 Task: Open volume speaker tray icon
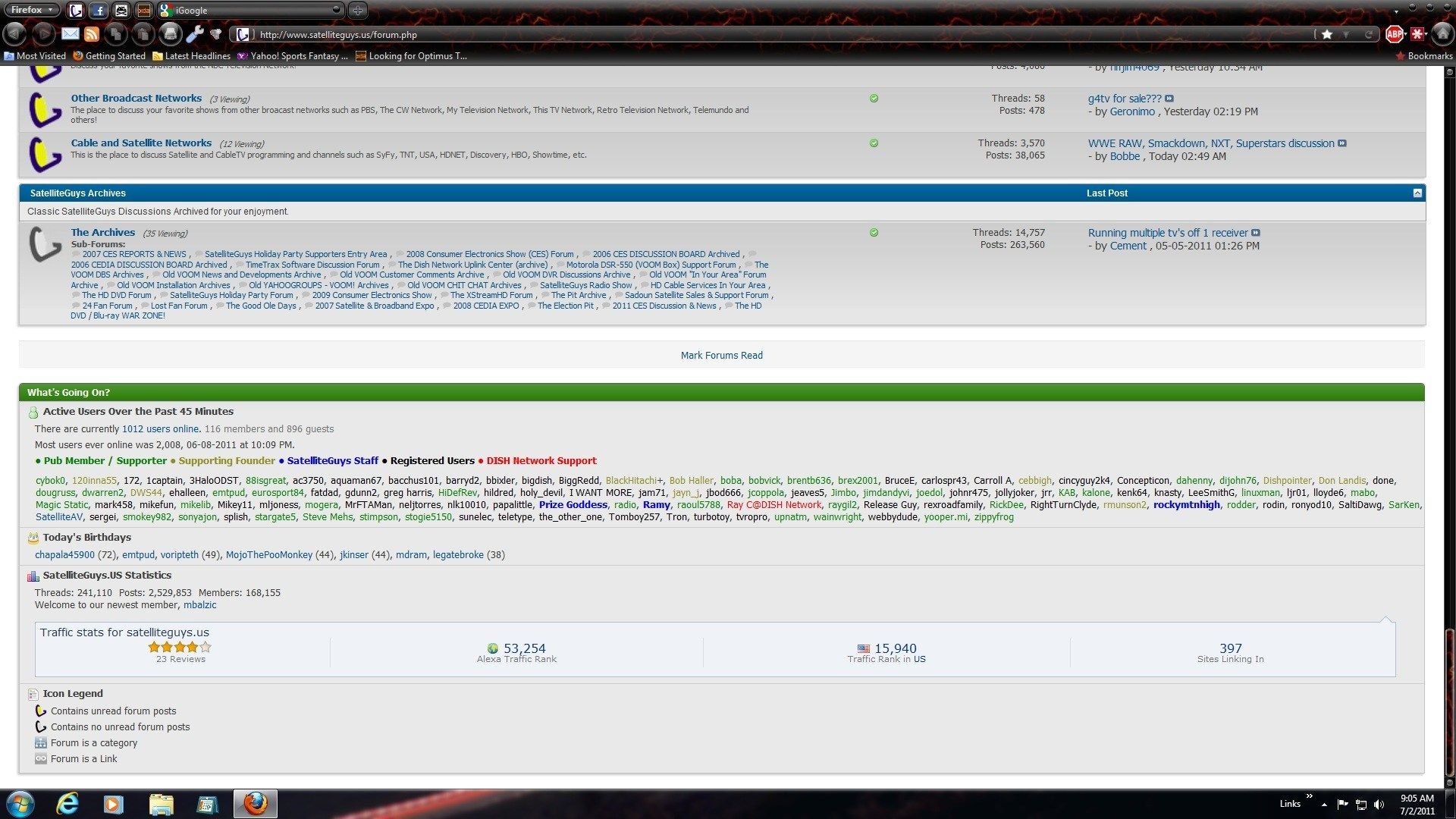tap(1379, 804)
